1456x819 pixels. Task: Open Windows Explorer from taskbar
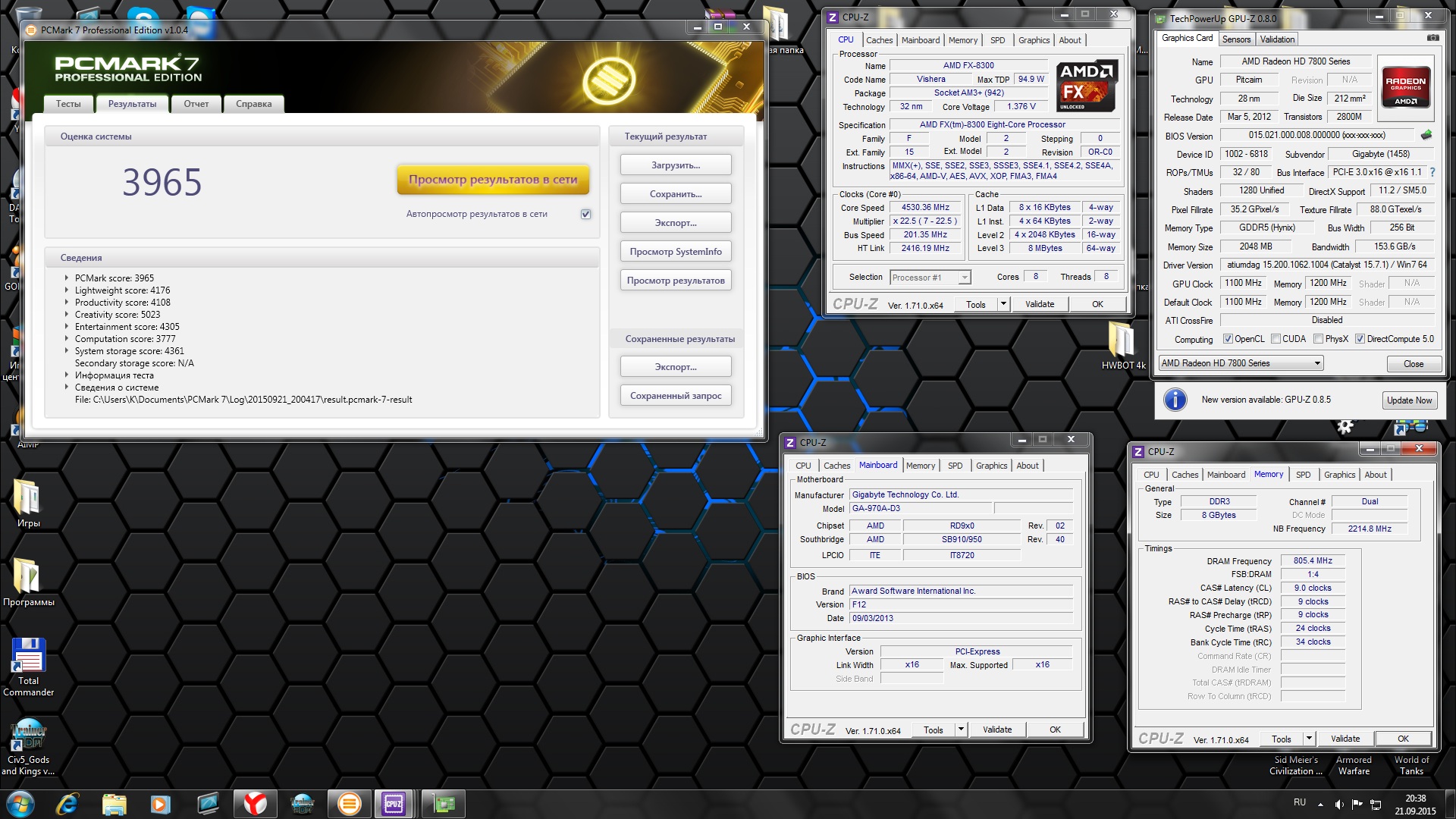tap(115, 804)
